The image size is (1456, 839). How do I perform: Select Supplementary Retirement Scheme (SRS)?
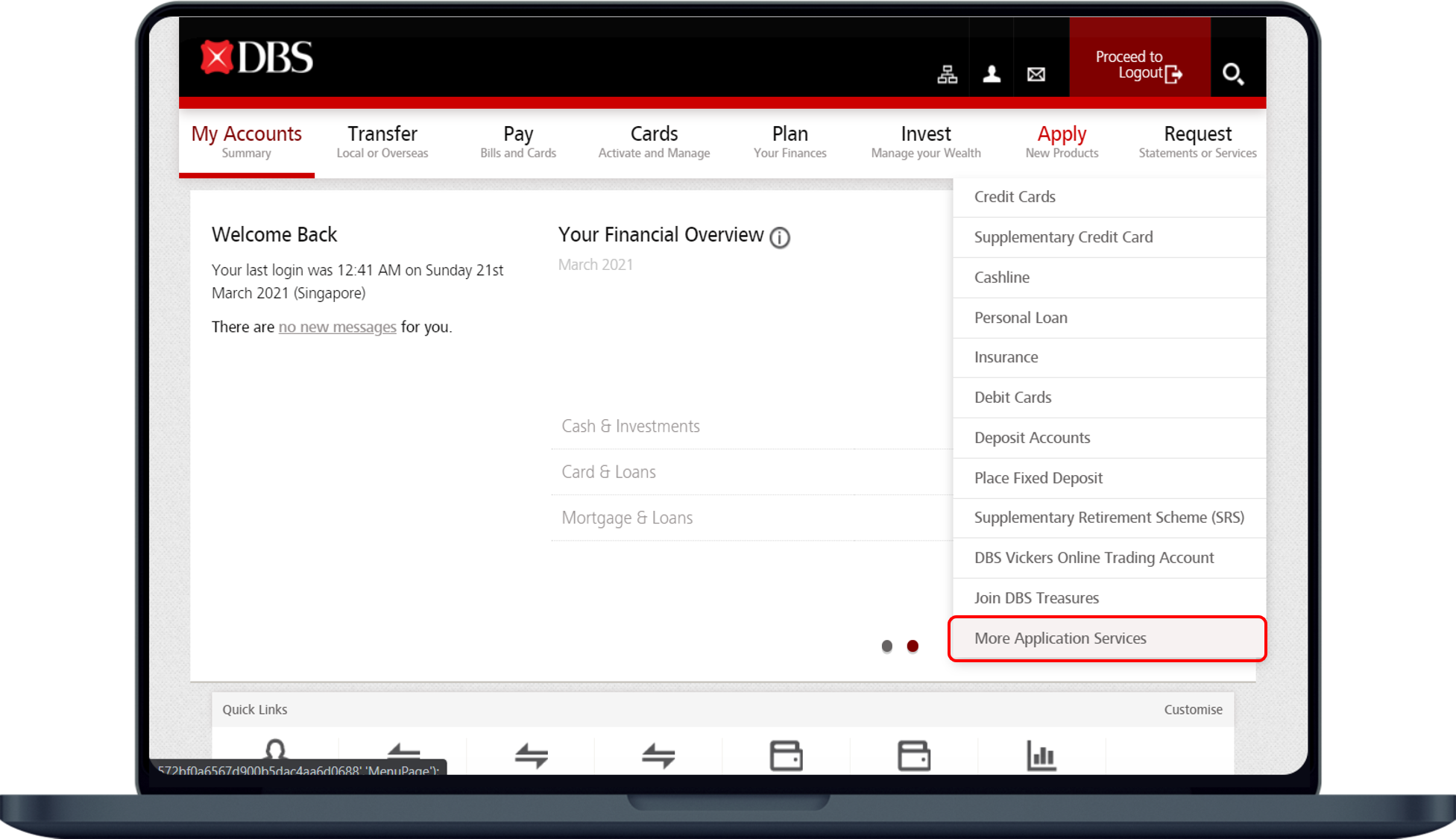1109,518
